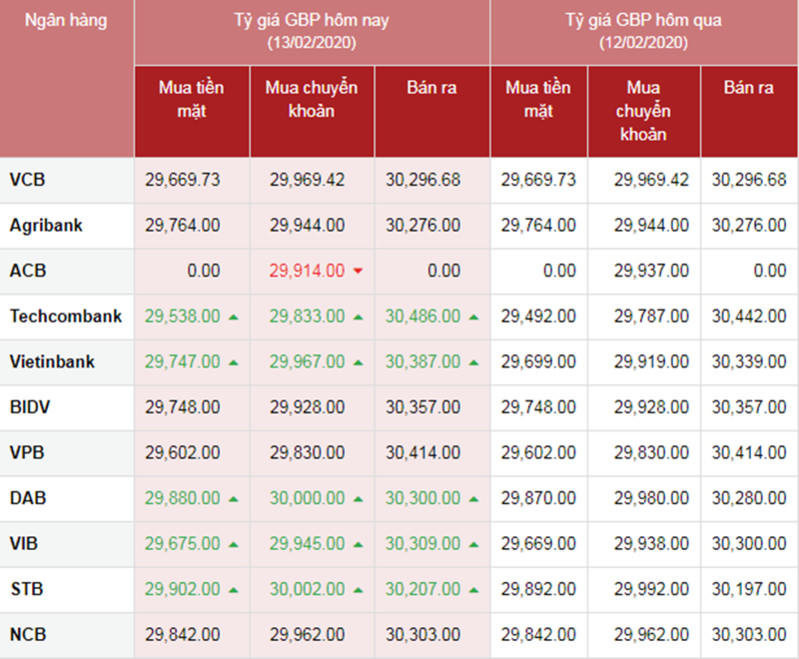Viewport: 799px width, 659px height.
Task: Click the up arrow next to Vietinbank 29,967.00
Action: tap(358, 363)
